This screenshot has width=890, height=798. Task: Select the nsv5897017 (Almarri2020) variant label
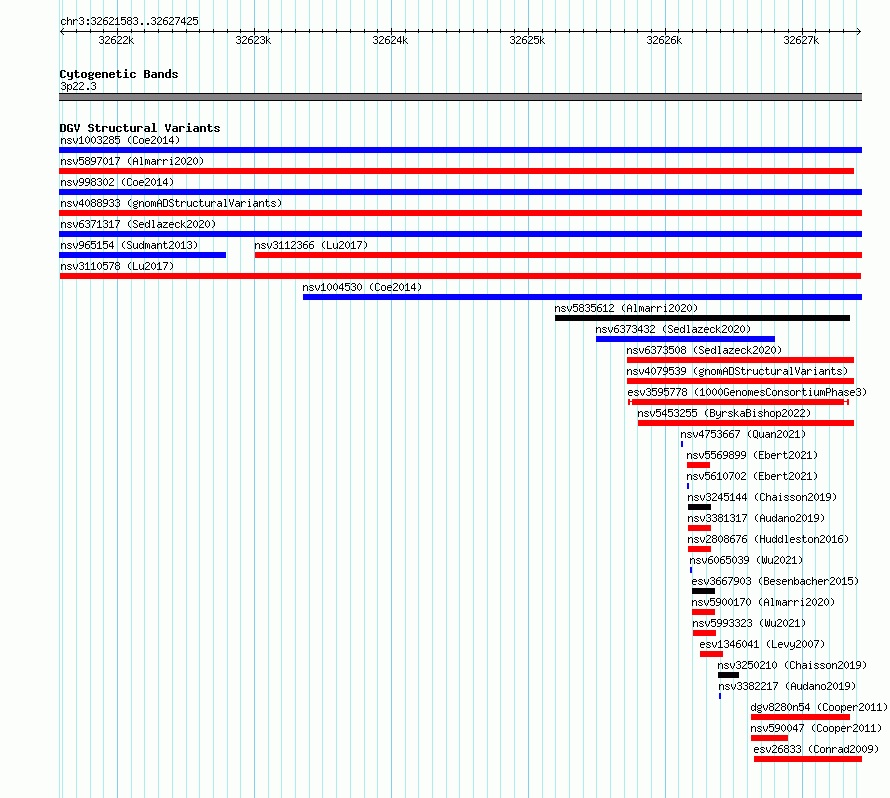click(x=132, y=161)
